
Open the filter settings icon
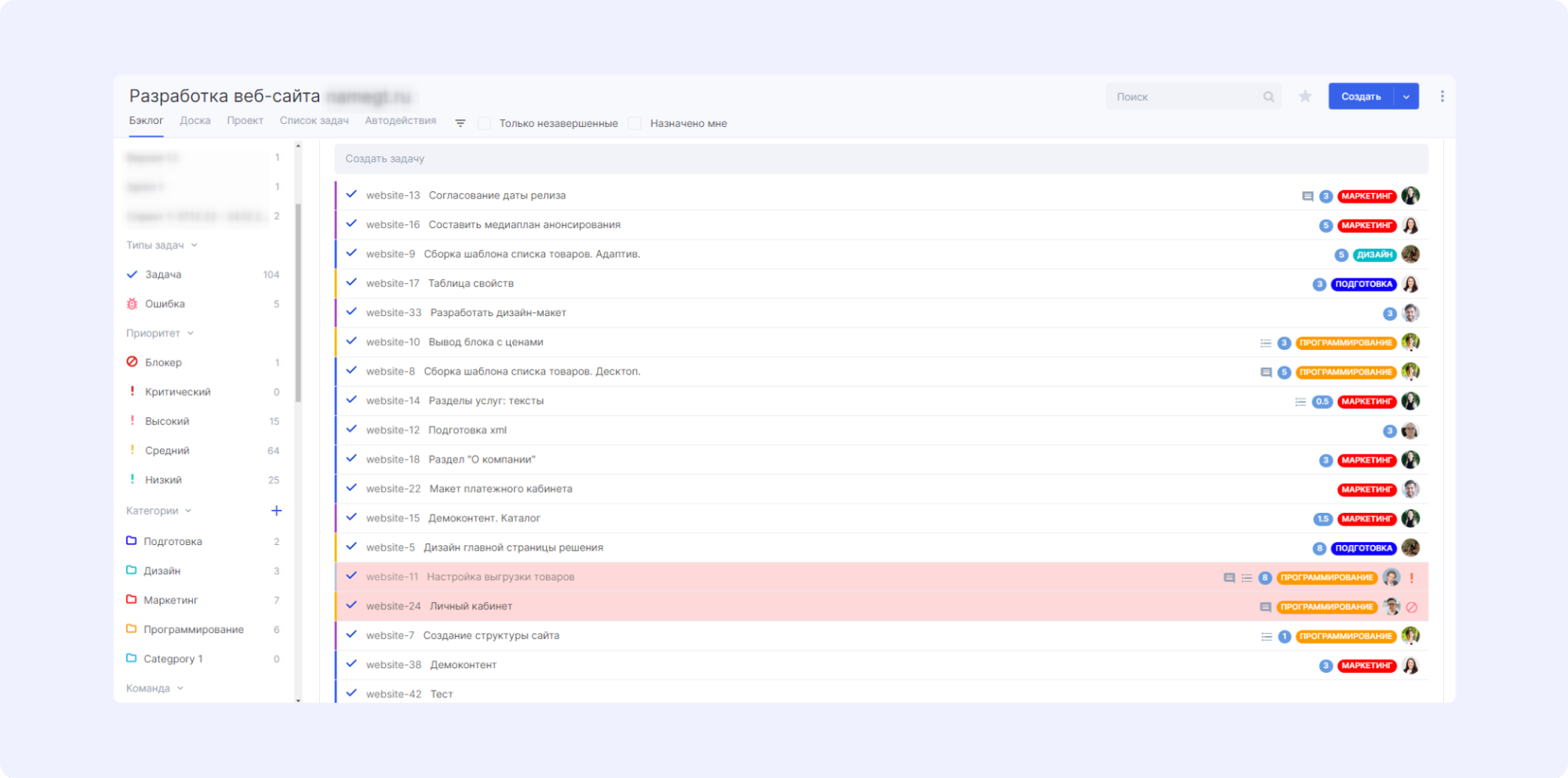coord(460,123)
